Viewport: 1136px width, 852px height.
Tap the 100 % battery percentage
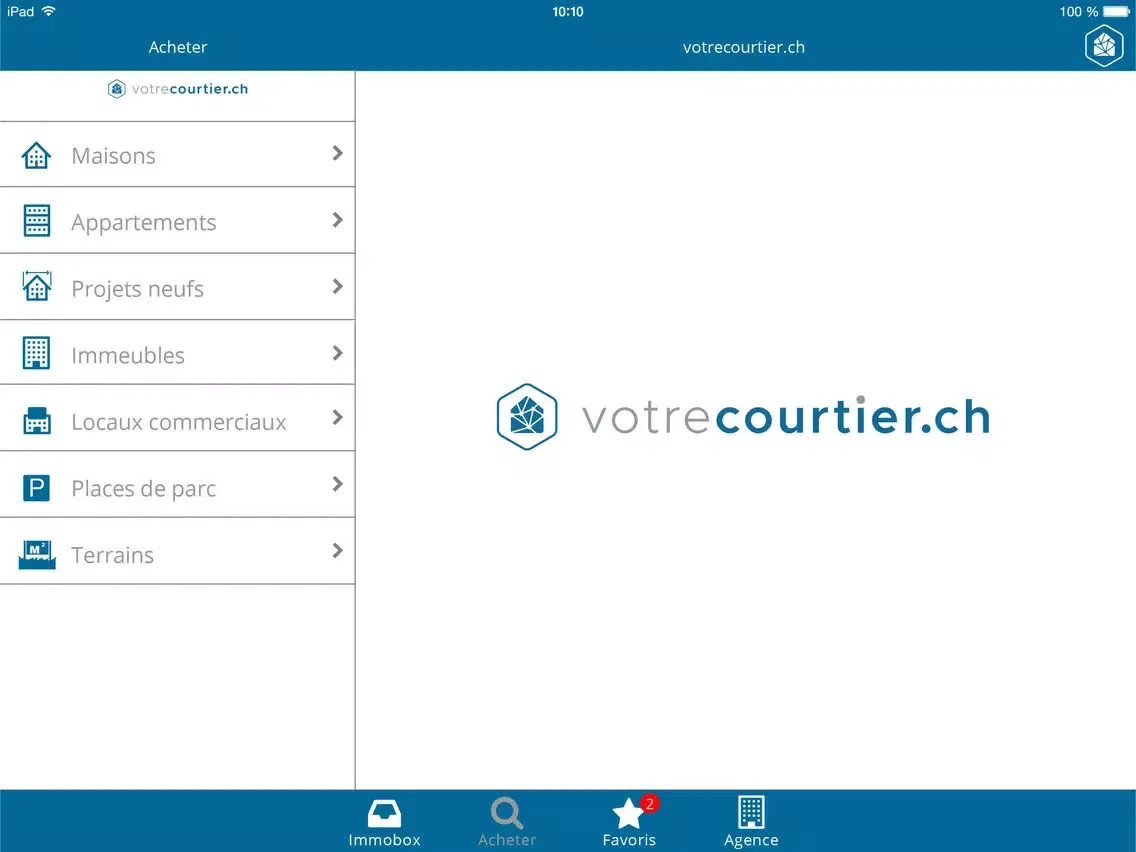(1079, 12)
